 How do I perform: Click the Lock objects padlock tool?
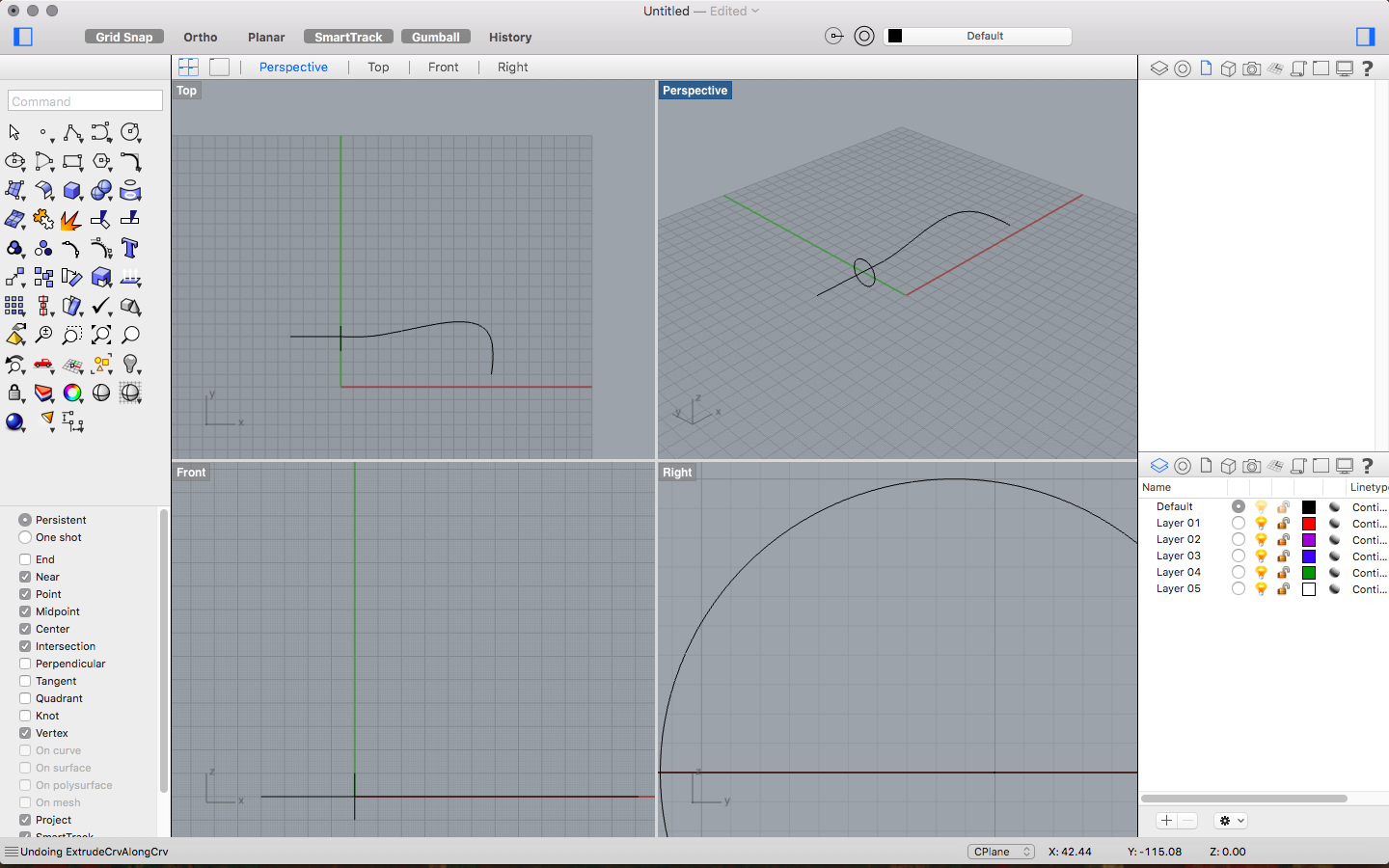(14, 393)
